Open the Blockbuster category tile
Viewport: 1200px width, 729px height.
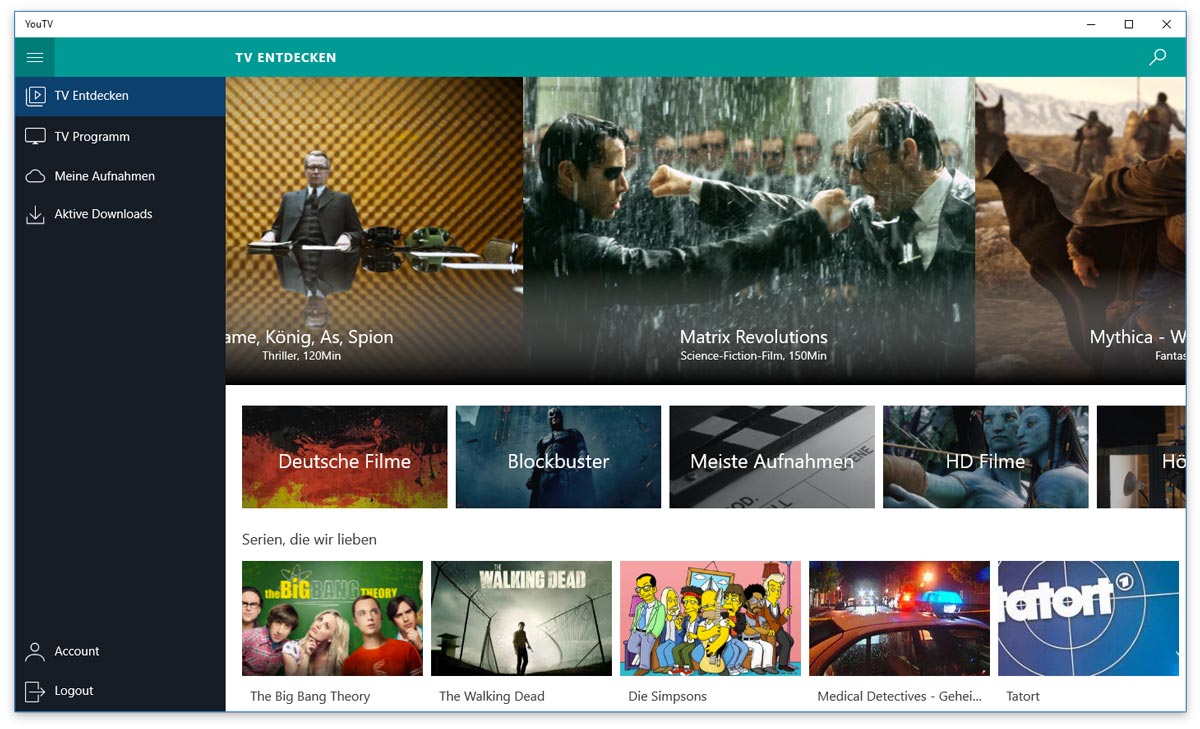558,457
